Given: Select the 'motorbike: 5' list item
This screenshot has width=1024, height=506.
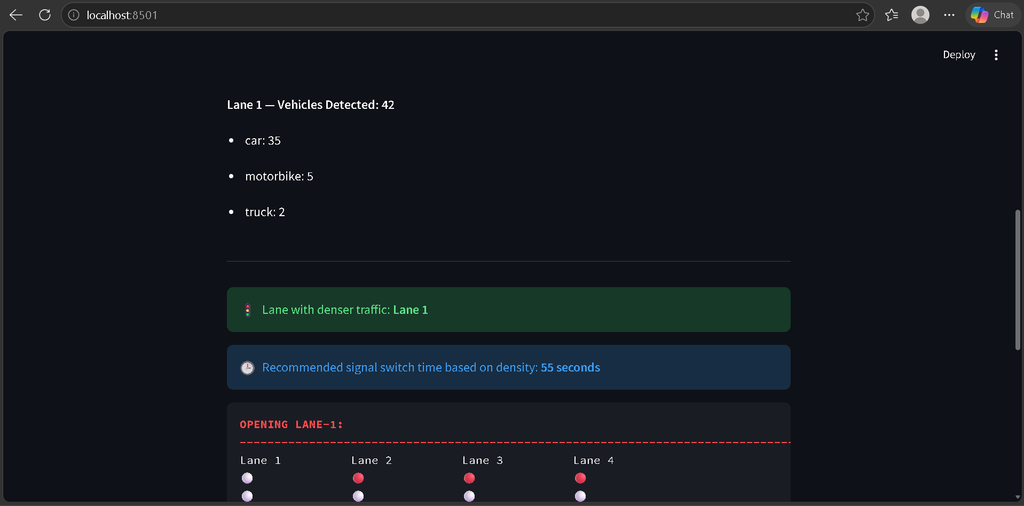Looking at the screenshot, I should (279, 176).
